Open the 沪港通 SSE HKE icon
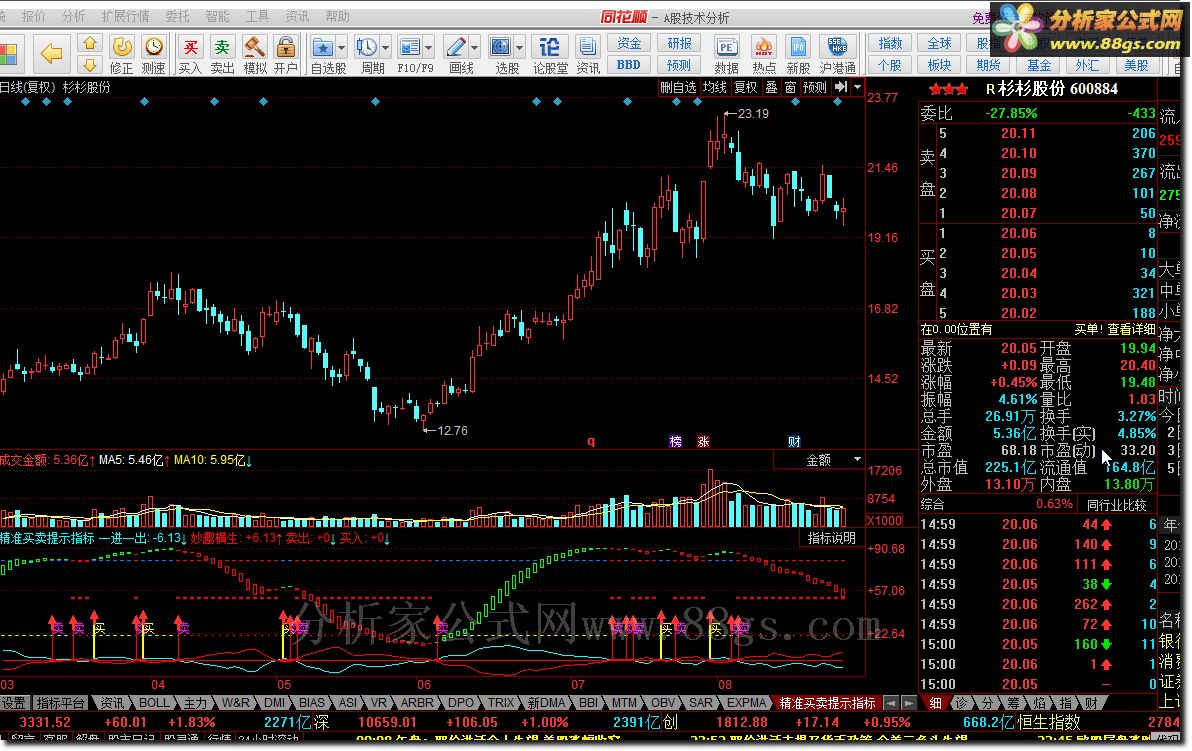This screenshot has width=1192, height=751. (837, 47)
